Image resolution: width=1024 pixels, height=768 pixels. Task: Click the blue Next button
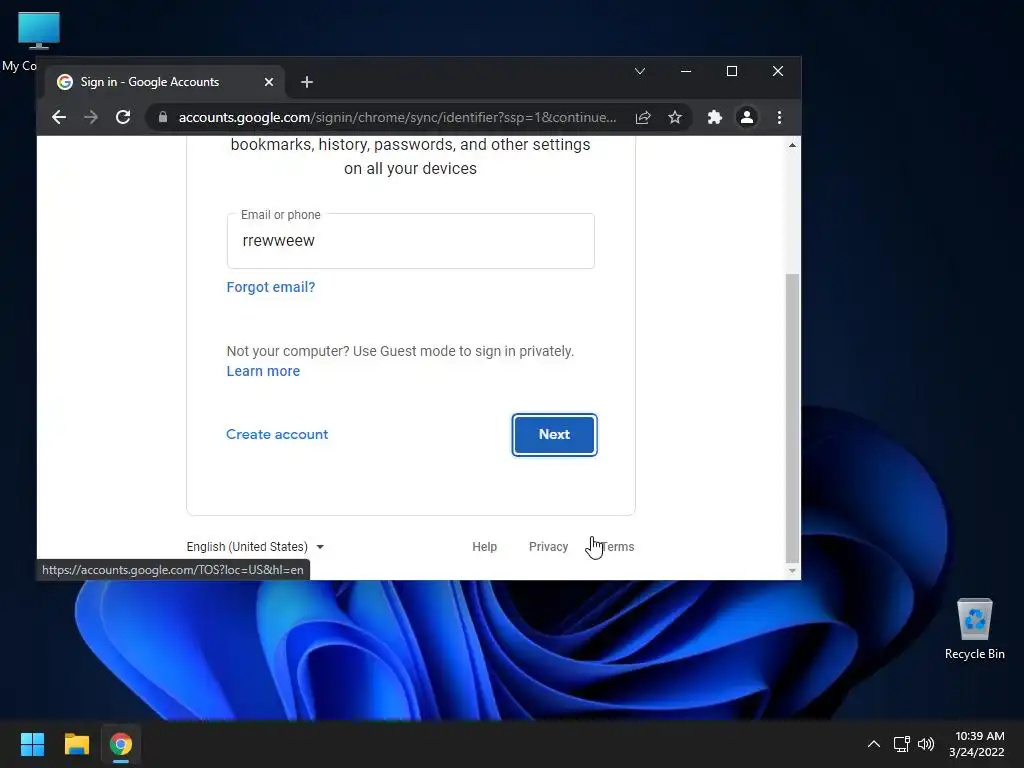[554, 435]
